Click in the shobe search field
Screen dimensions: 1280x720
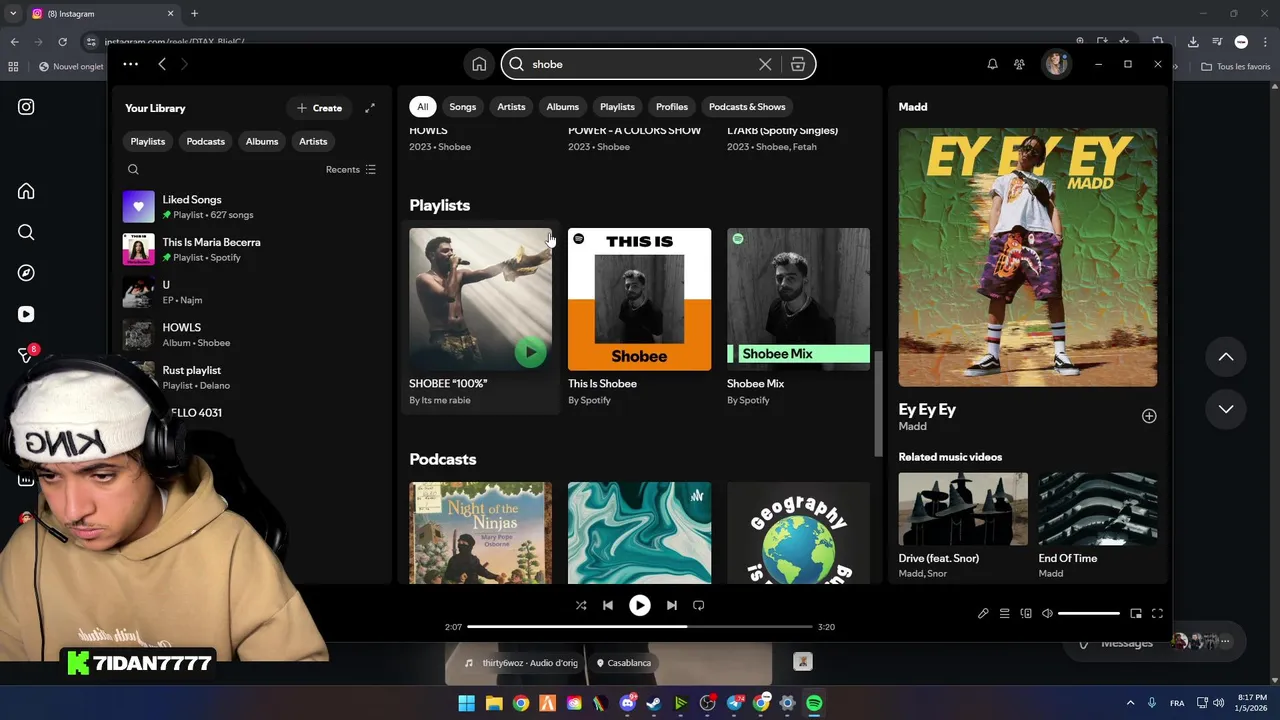[640, 64]
